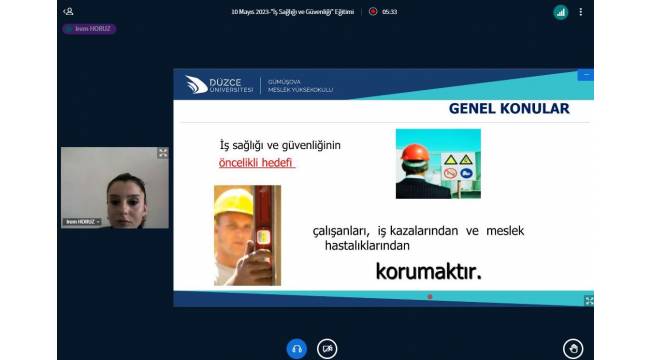Click the connection status signal icon
This screenshot has height=360, width=650.
(x=560, y=12)
